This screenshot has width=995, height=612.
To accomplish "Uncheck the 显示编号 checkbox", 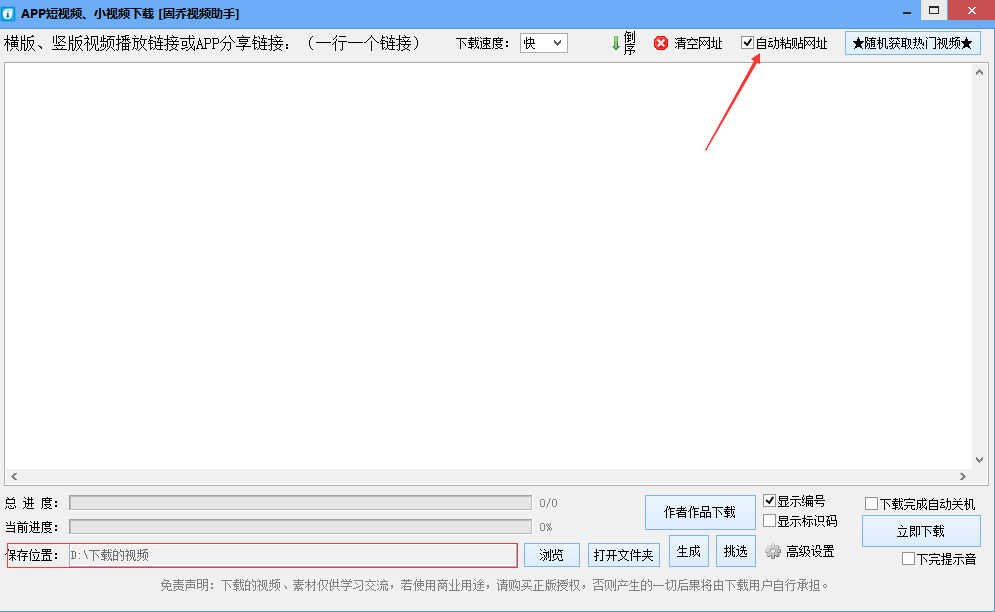I will pyautogui.click(x=769, y=500).
